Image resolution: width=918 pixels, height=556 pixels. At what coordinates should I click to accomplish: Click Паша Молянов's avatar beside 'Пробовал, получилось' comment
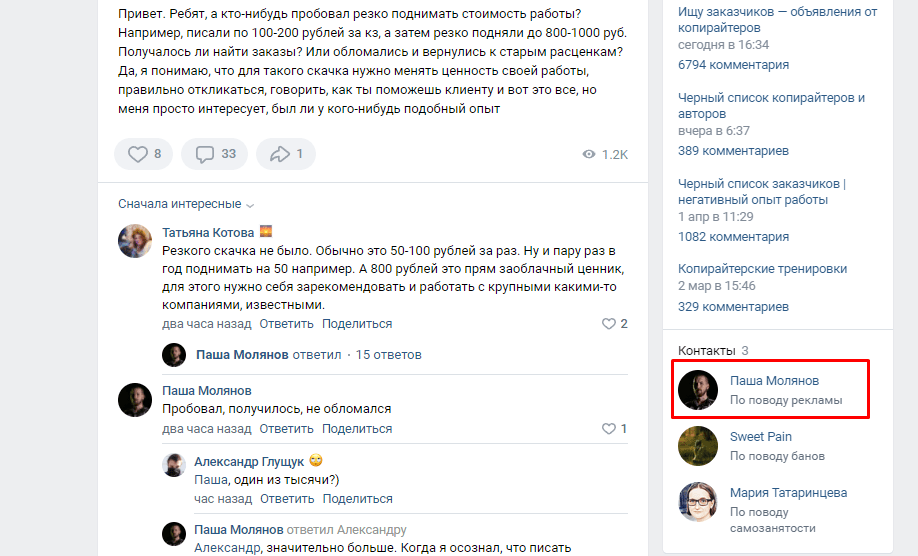coord(135,399)
